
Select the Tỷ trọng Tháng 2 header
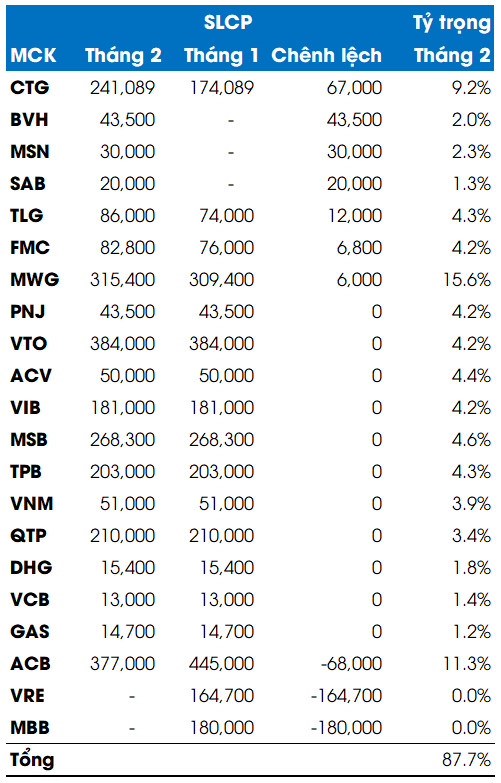point(452,39)
